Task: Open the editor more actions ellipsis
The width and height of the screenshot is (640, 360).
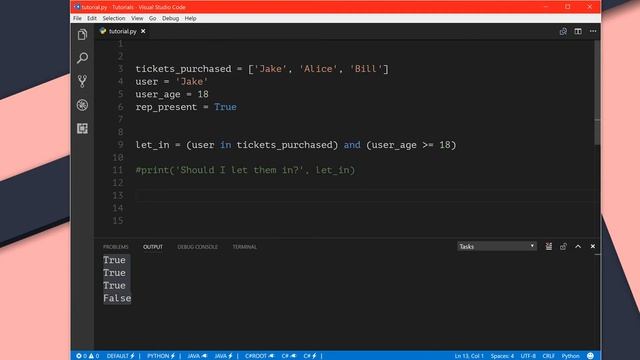Action: point(593,31)
